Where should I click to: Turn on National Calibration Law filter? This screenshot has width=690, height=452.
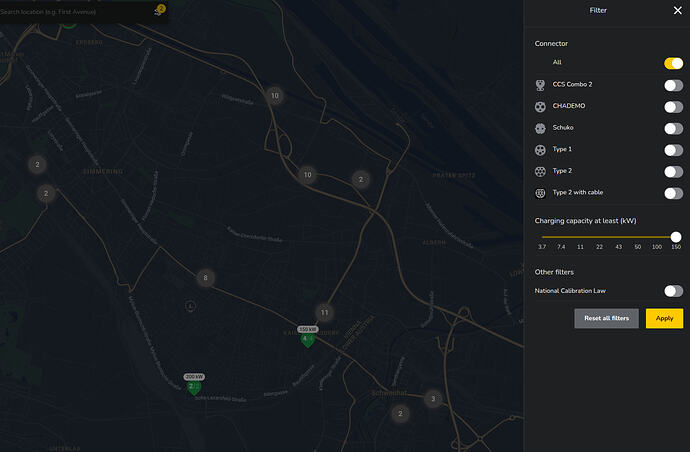coord(673,290)
